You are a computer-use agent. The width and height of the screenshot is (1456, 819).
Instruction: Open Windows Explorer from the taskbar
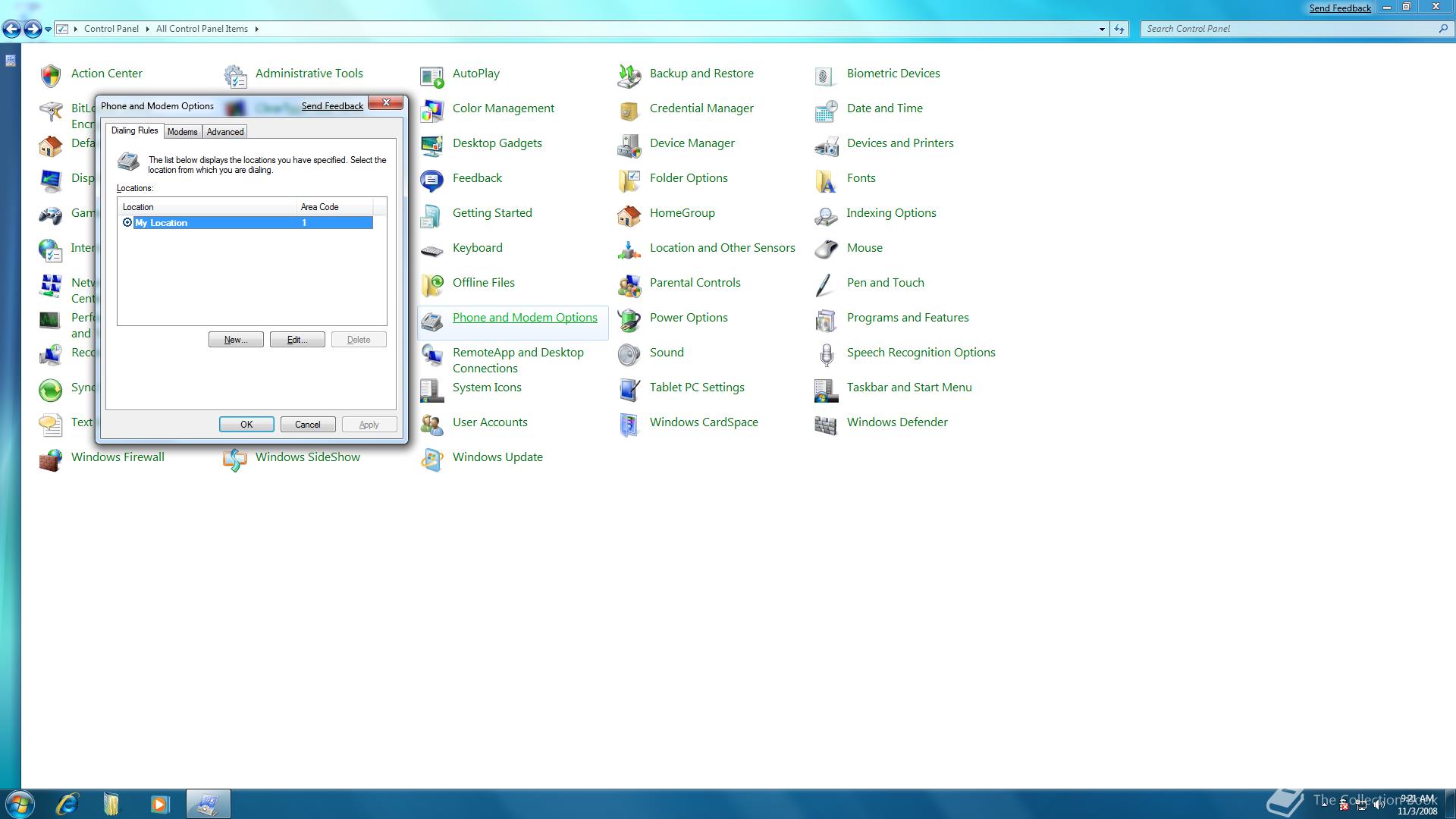coord(111,804)
